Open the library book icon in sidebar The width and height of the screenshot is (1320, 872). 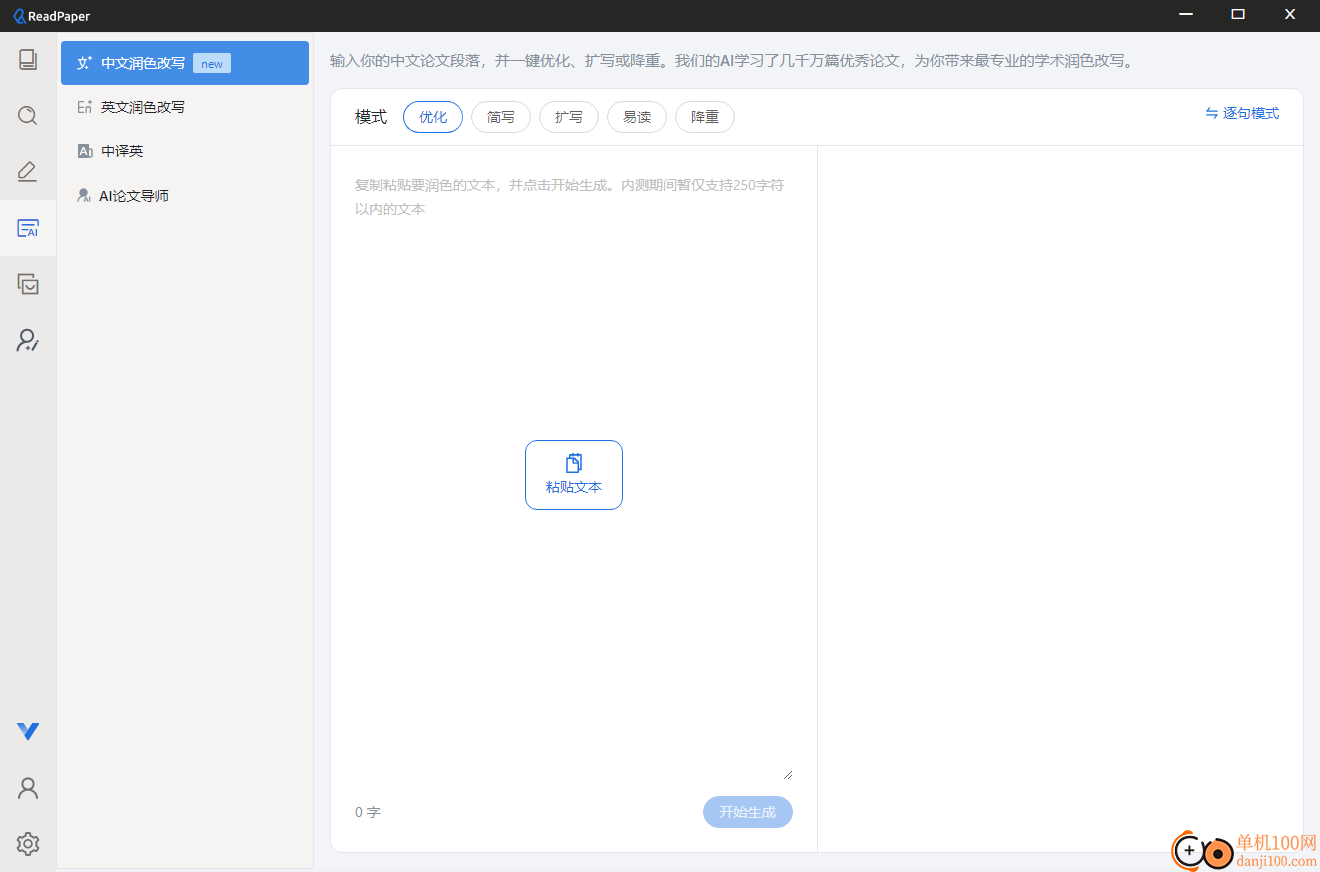coord(28,59)
